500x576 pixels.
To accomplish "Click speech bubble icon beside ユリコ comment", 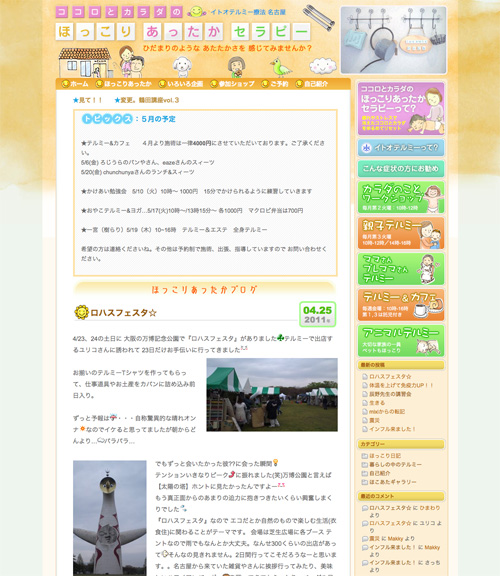I will pos(365,523).
